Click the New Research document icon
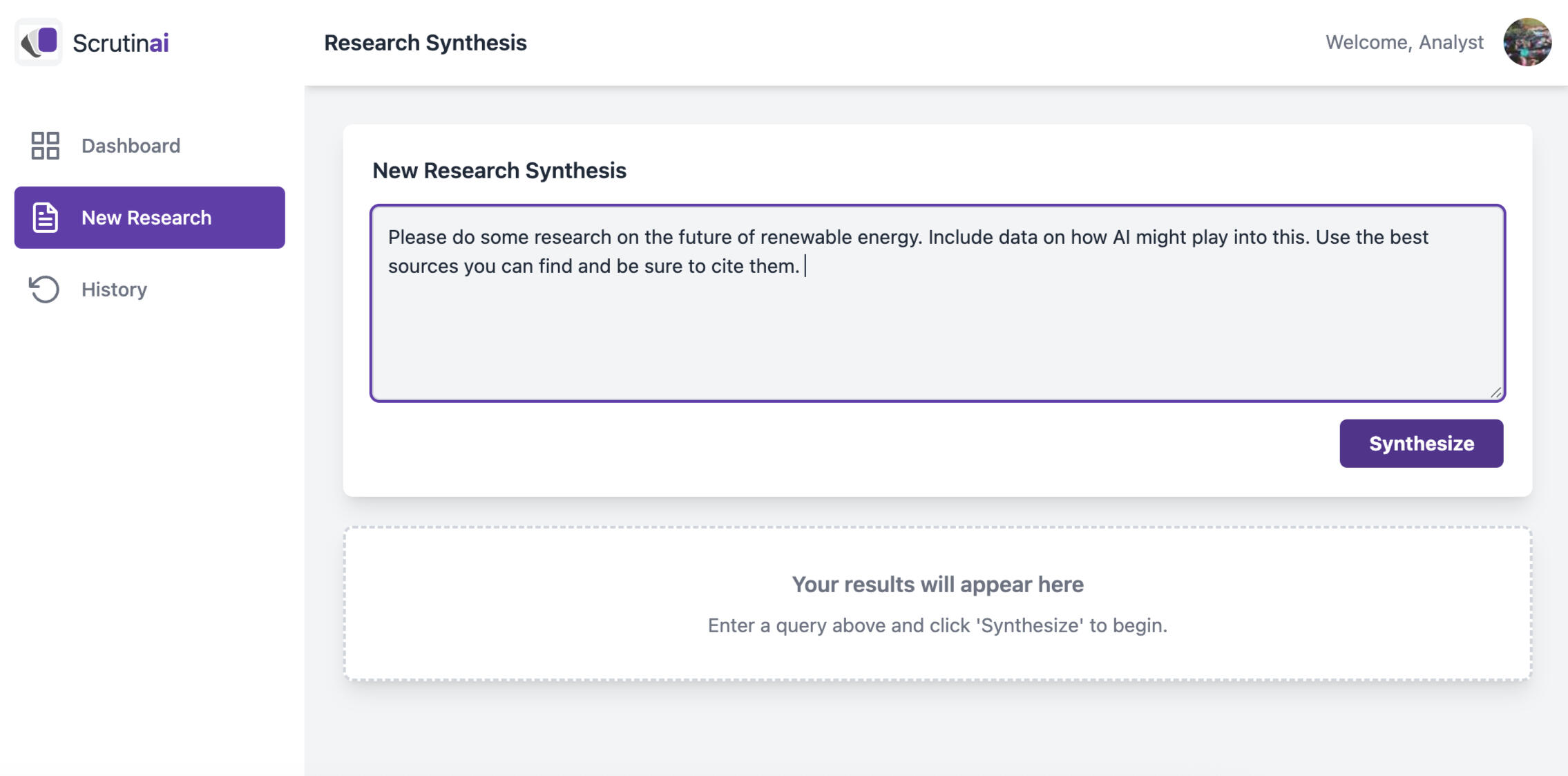 [x=46, y=218]
